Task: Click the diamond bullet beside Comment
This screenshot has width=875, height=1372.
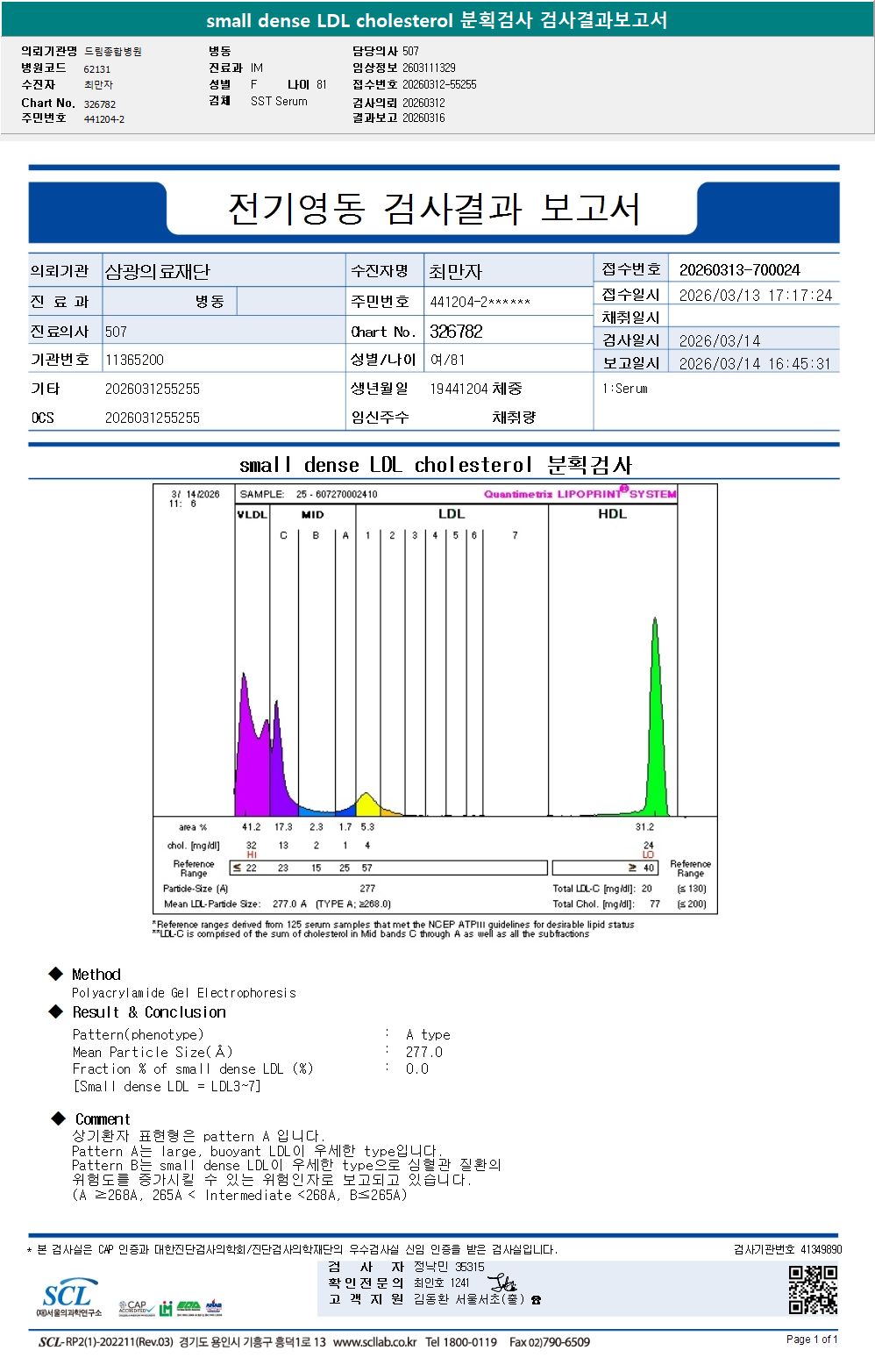Action: pyautogui.click(x=59, y=1118)
